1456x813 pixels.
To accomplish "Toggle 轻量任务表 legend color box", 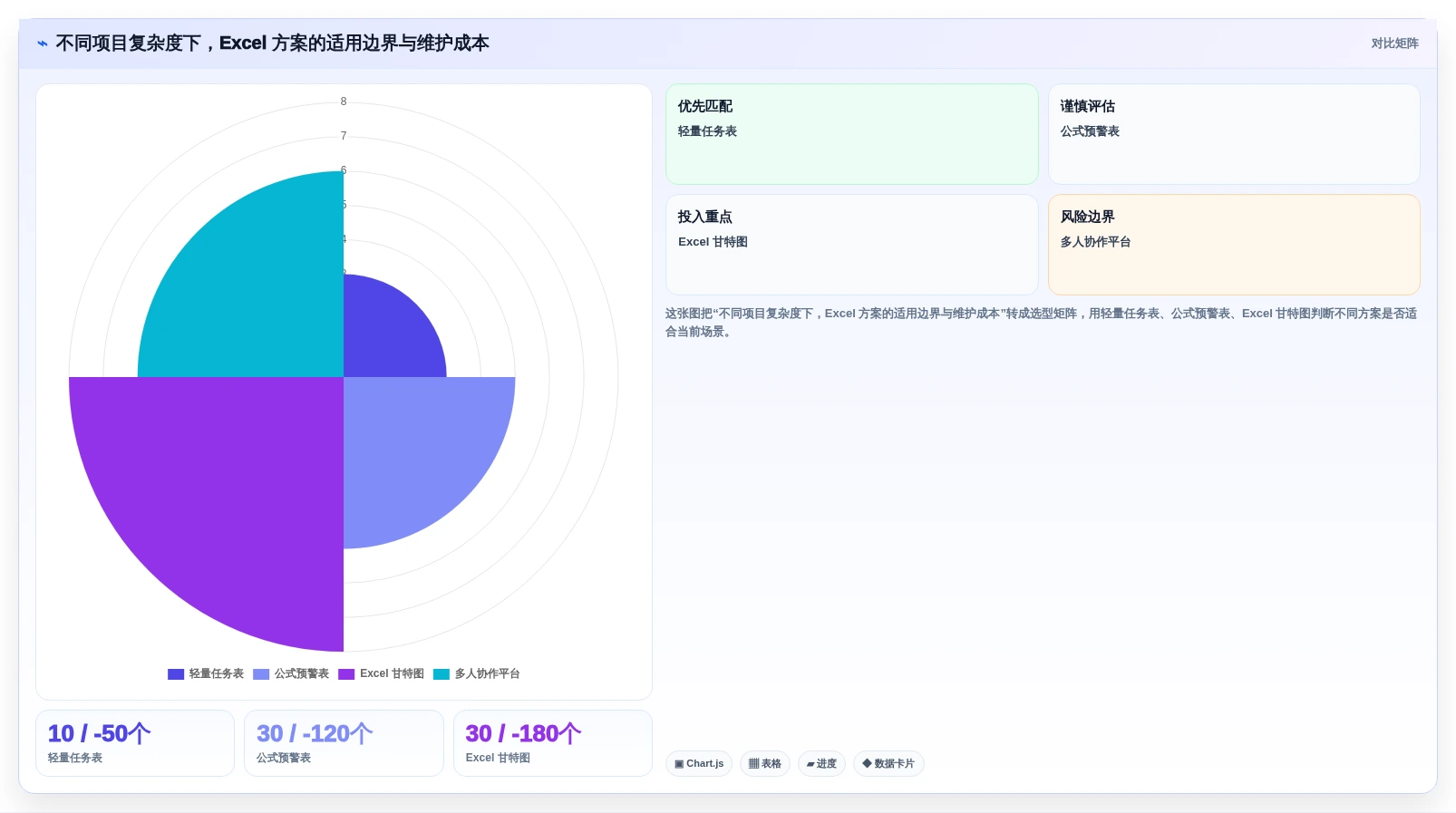I will point(176,674).
